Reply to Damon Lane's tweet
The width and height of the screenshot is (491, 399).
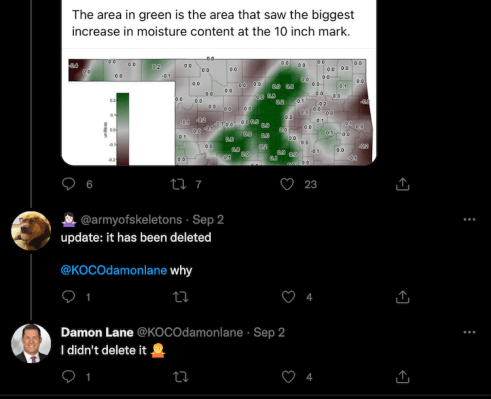click(x=69, y=376)
